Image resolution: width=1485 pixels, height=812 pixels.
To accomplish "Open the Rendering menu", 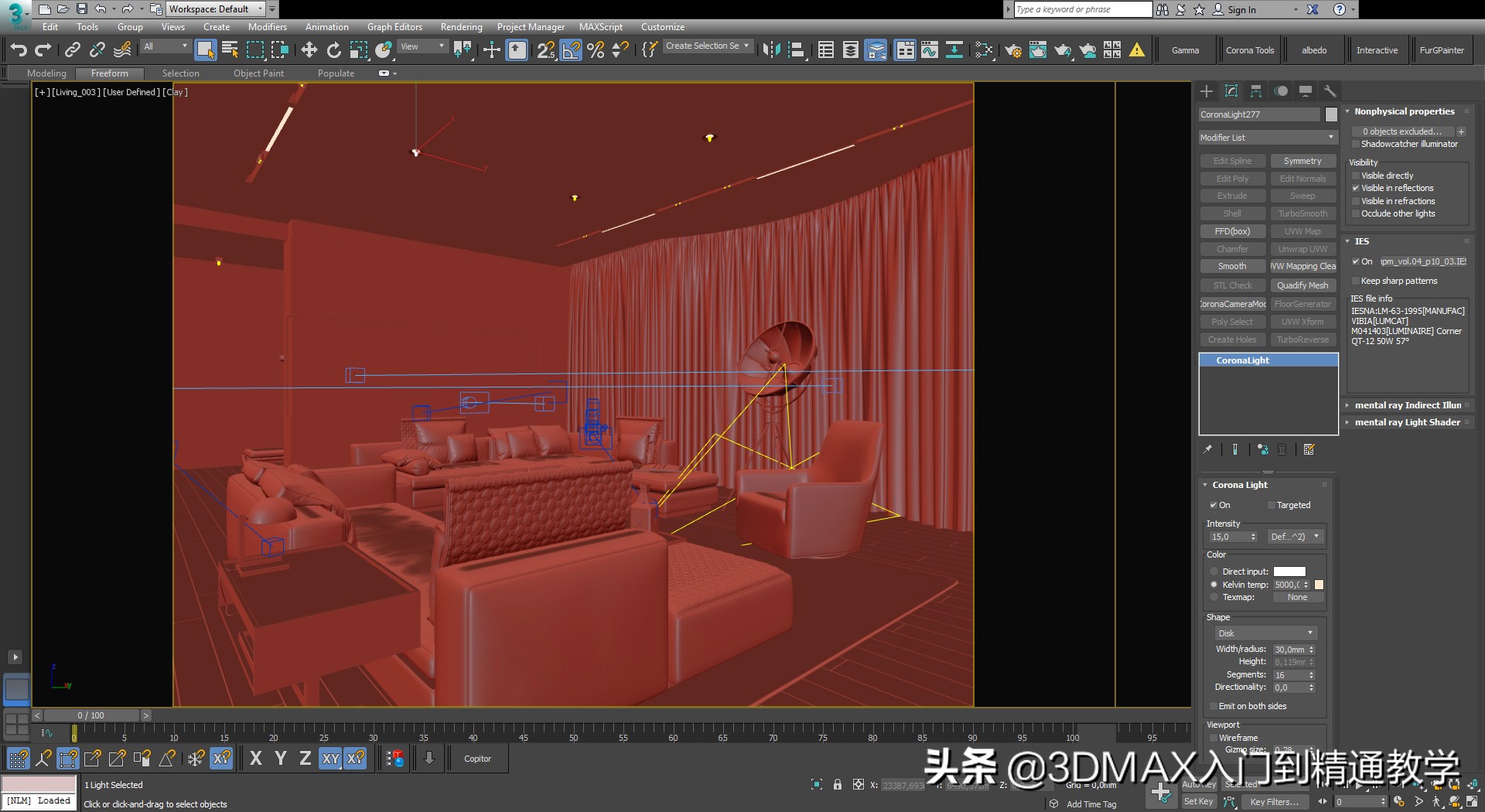I will [461, 26].
